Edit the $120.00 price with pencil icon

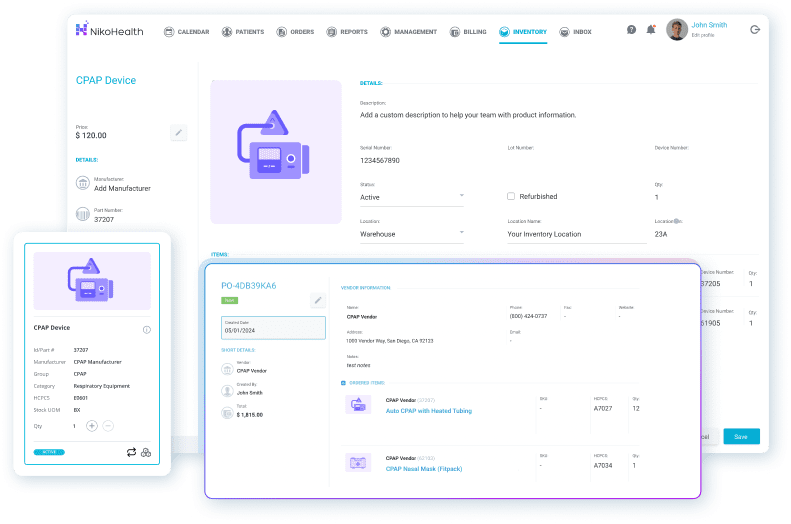179,133
